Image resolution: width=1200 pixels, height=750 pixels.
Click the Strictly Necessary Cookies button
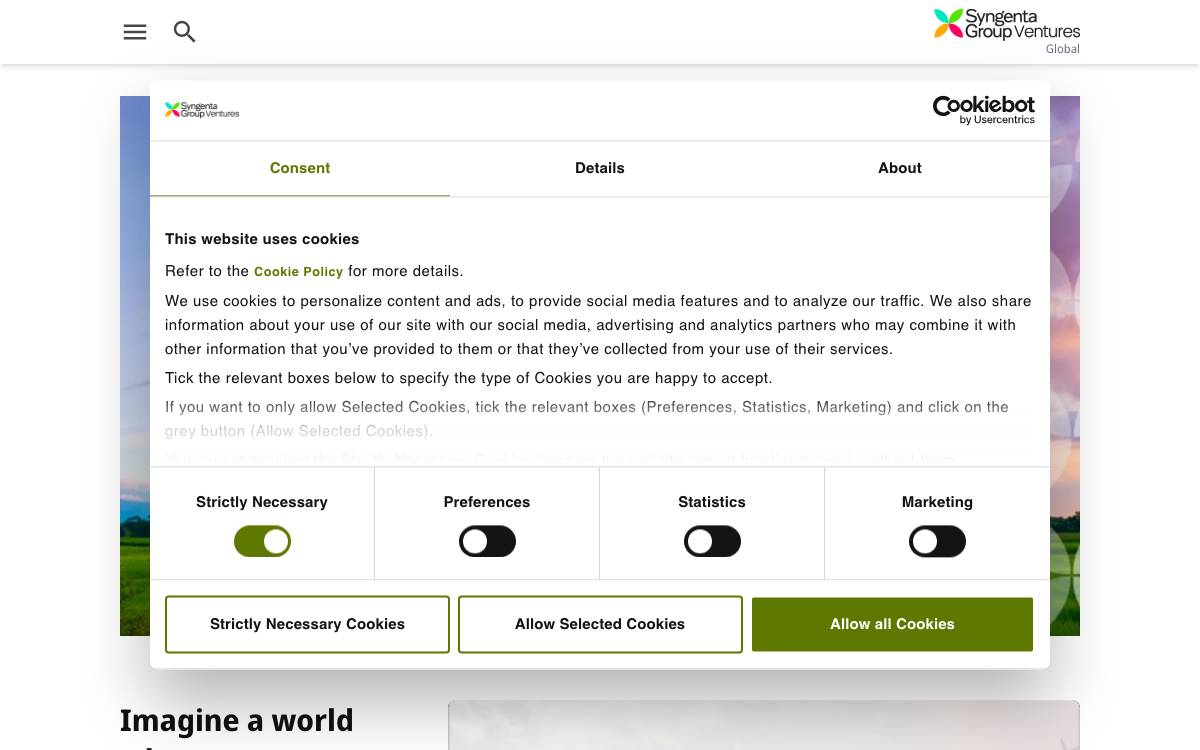point(307,624)
